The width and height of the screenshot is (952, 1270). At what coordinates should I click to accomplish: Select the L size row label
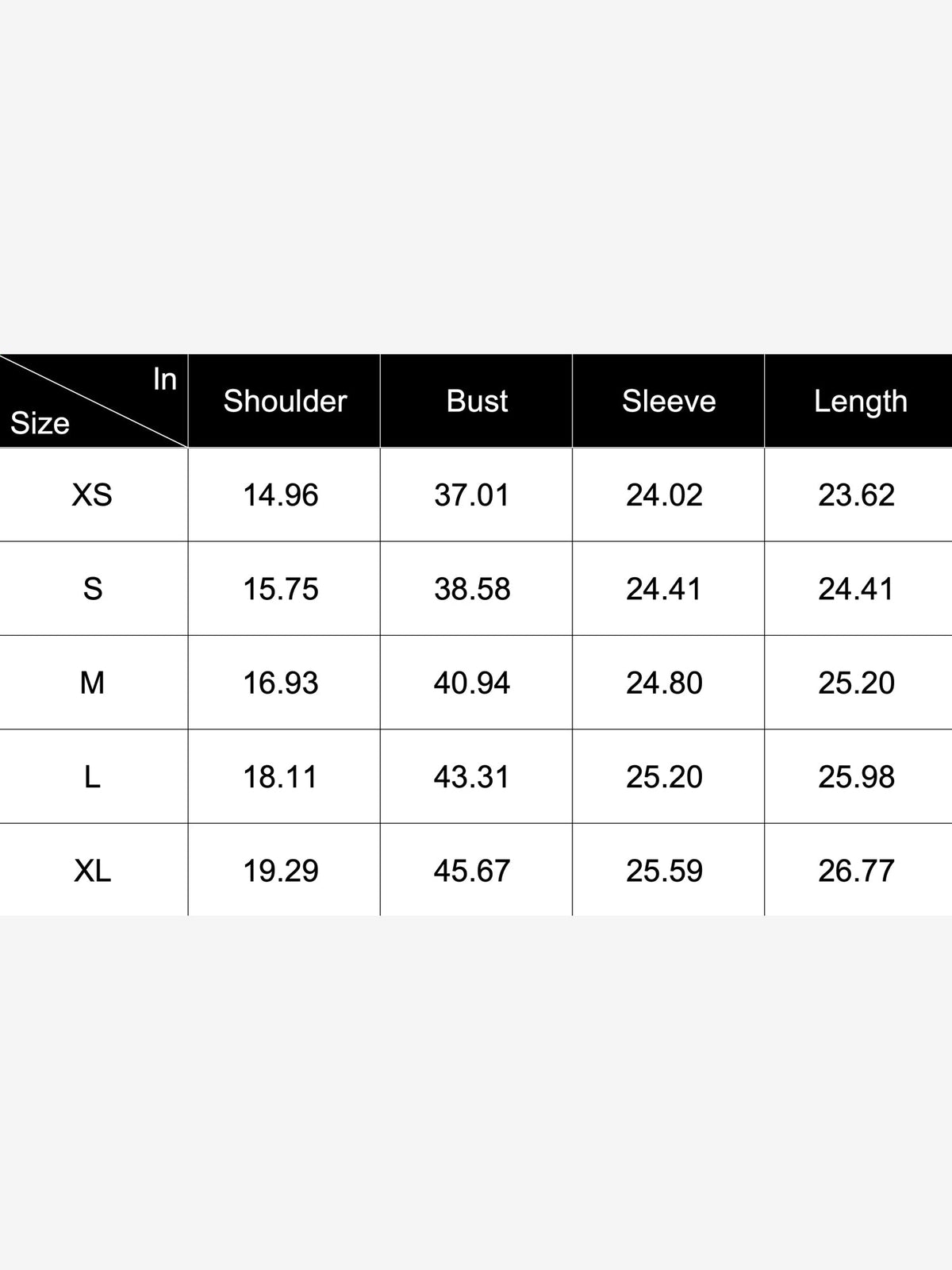[x=92, y=777]
